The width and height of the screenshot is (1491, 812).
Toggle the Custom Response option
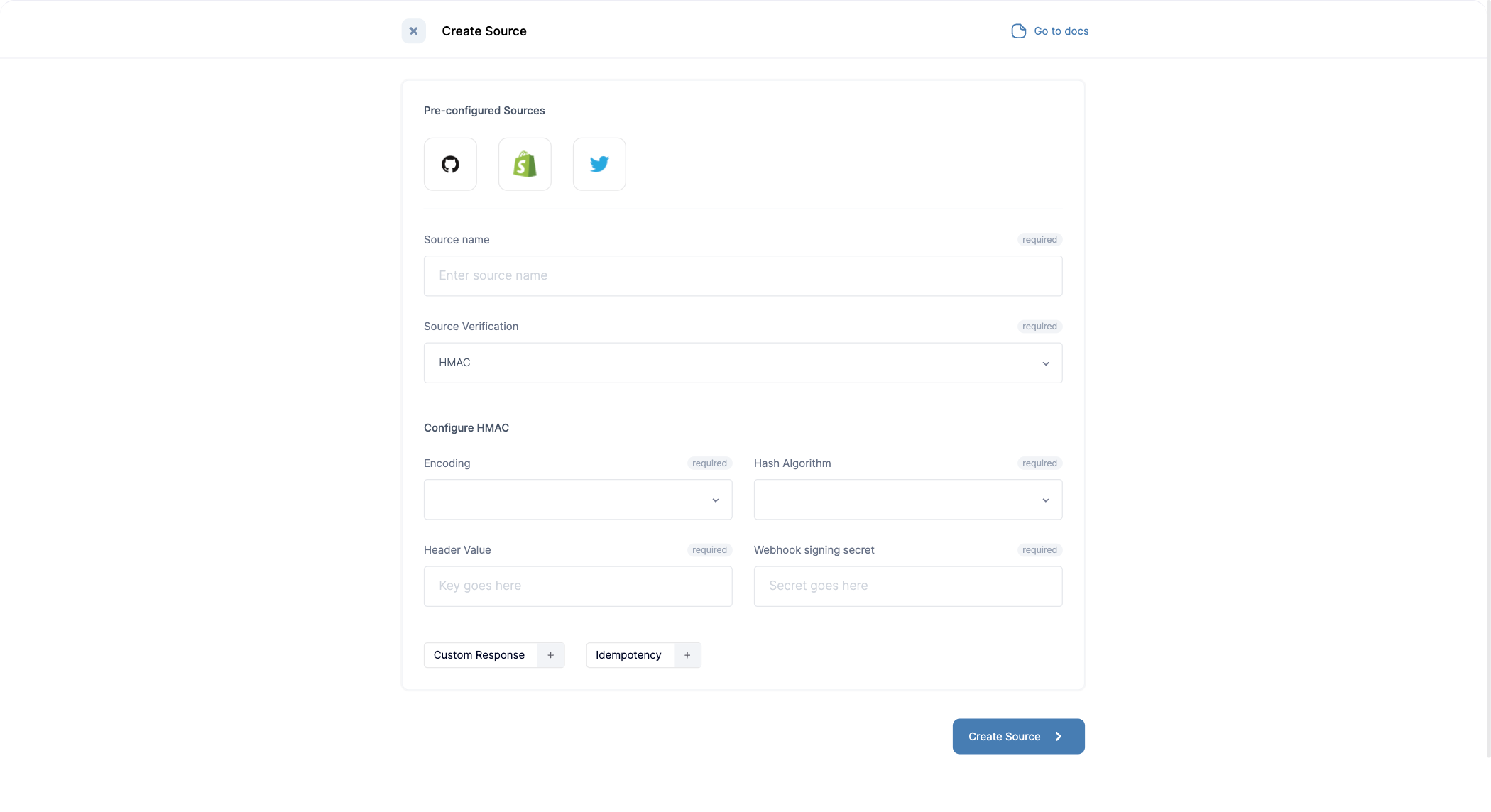coord(479,655)
